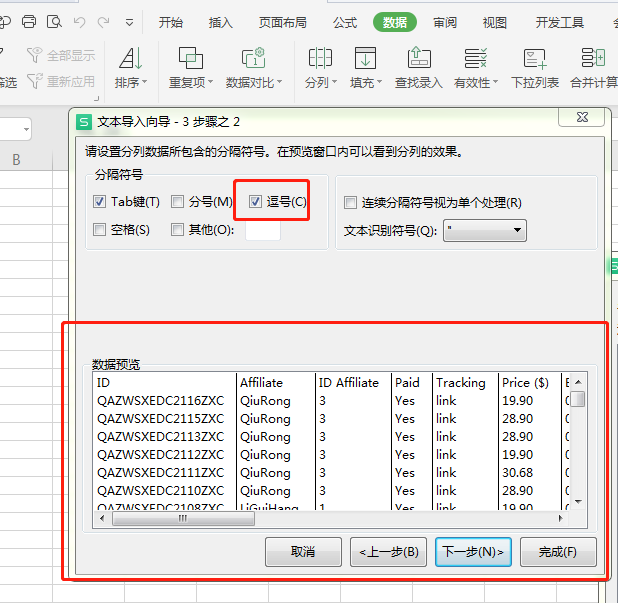This screenshot has height=603, width=618.
Task: Expand the 有效性 dropdown arrow
Action: [495, 82]
